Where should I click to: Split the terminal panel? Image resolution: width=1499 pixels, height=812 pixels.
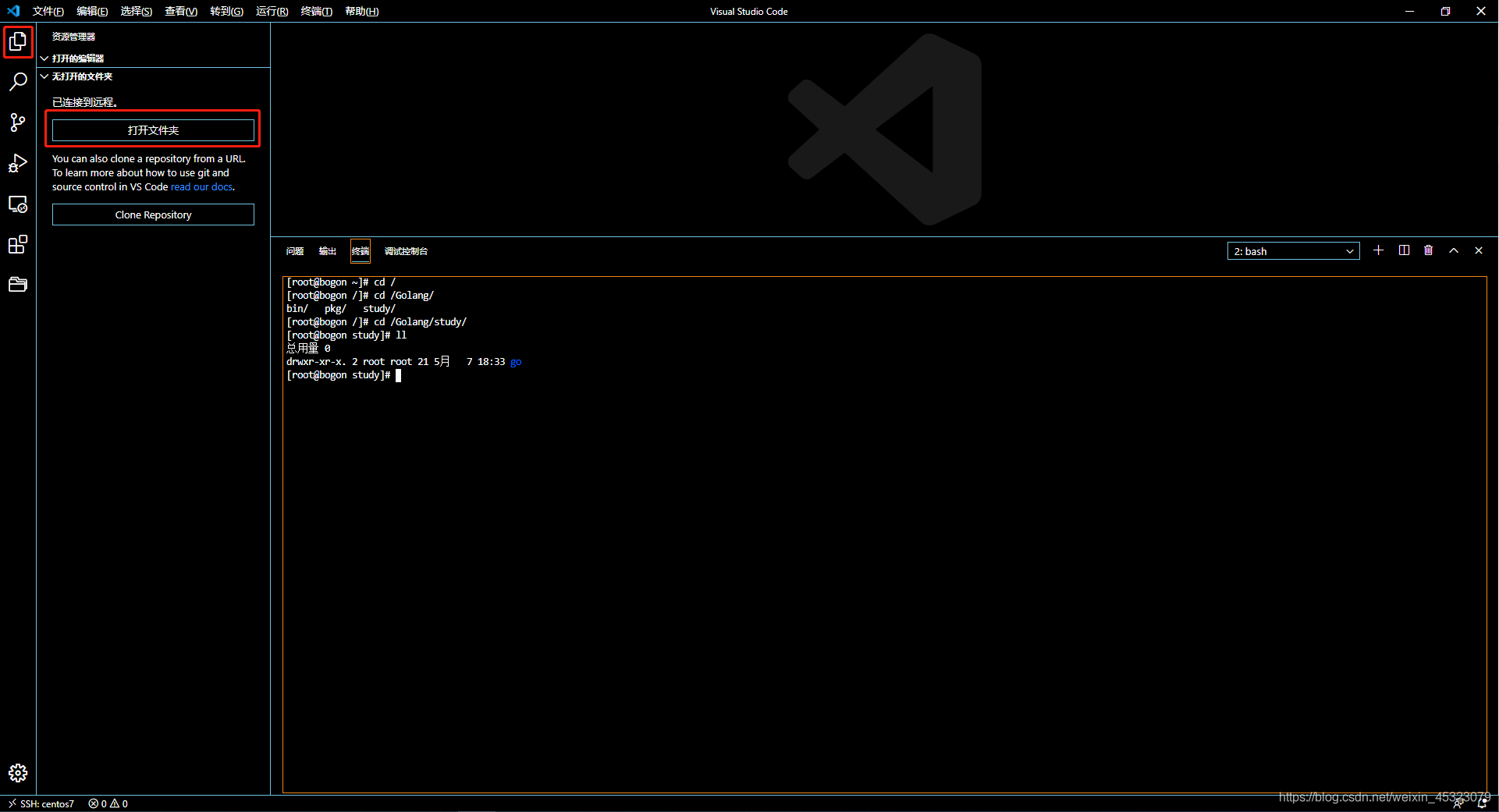tap(1404, 250)
